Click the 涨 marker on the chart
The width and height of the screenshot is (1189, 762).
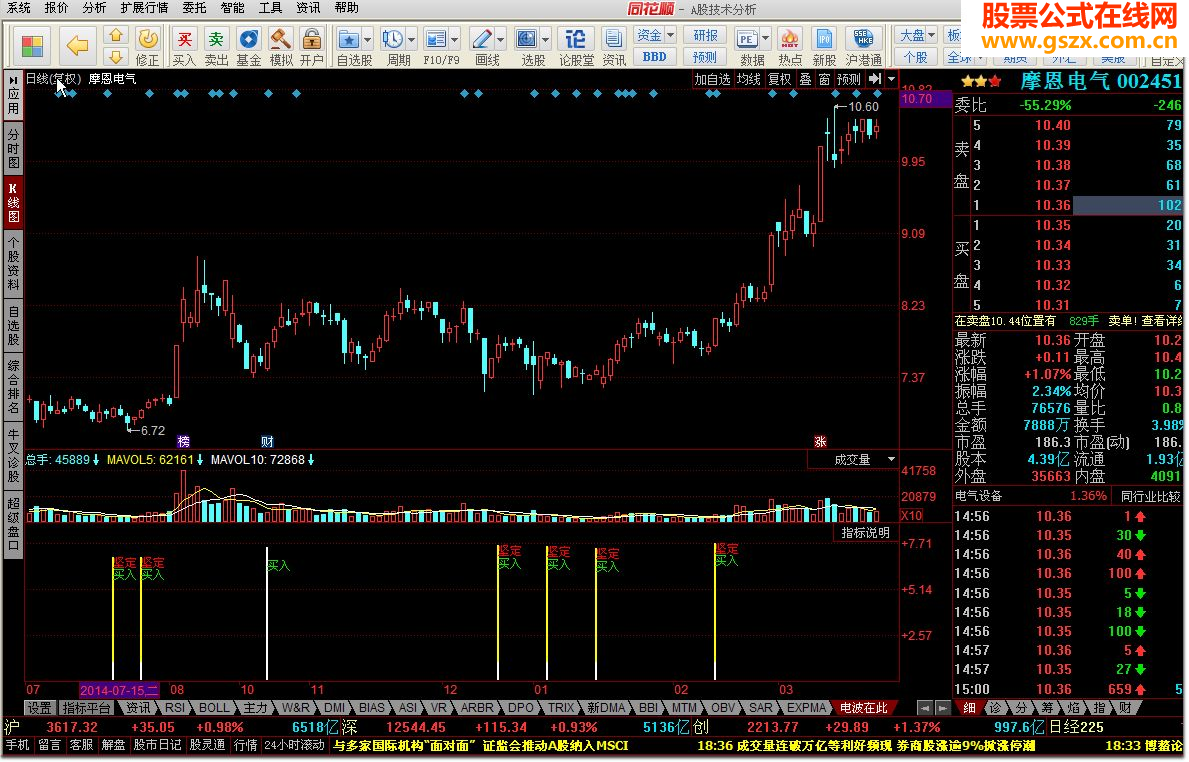click(820, 441)
